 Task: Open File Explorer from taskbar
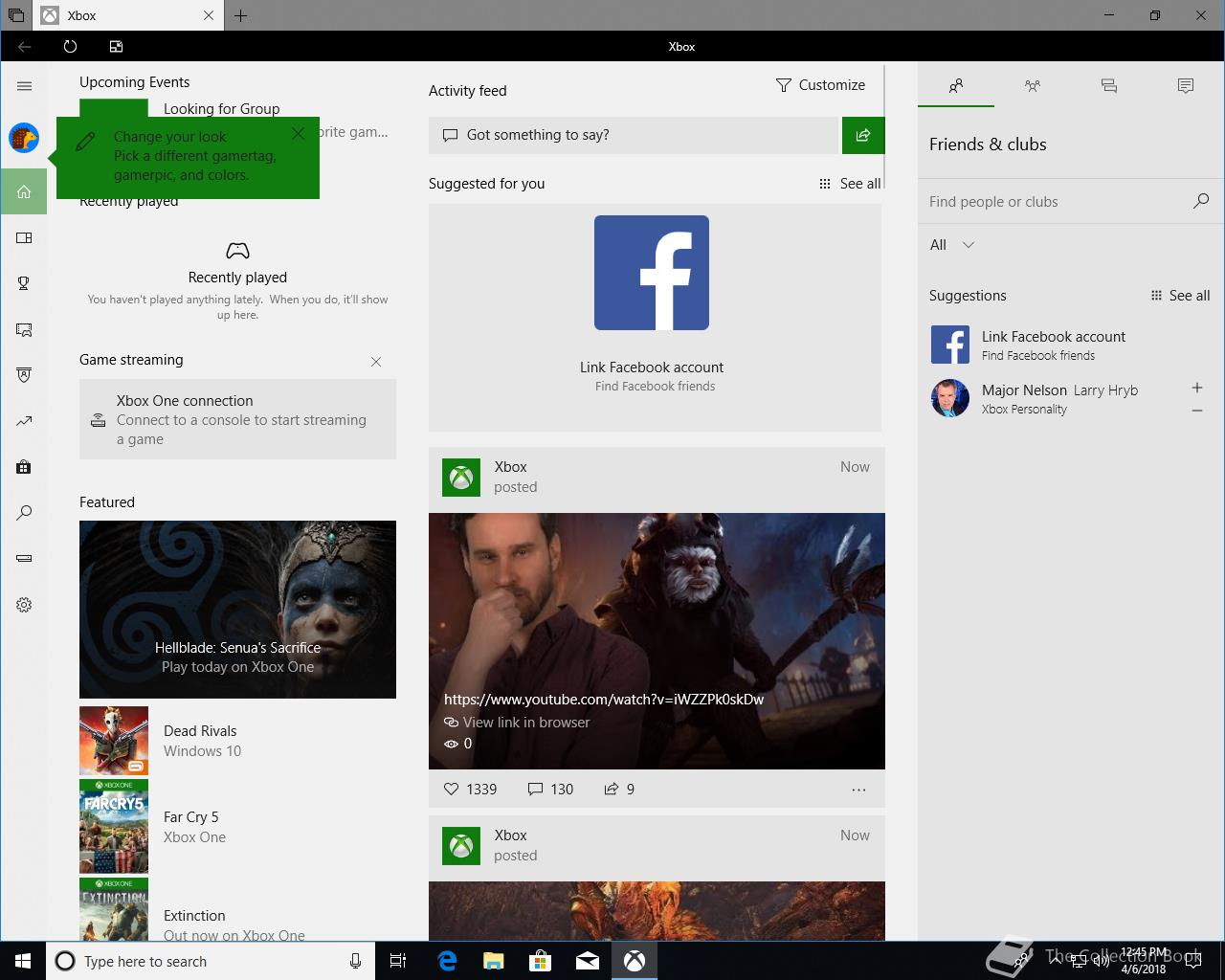[x=494, y=961]
